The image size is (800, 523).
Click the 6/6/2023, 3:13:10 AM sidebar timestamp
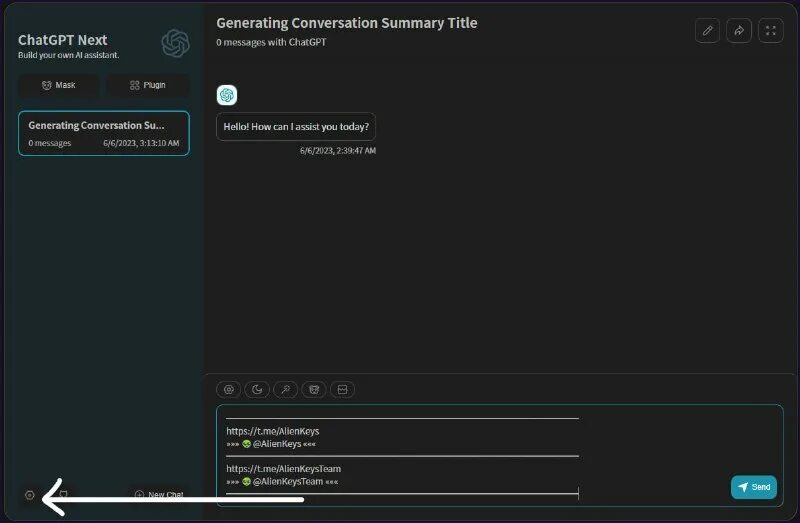[x=141, y=143]
